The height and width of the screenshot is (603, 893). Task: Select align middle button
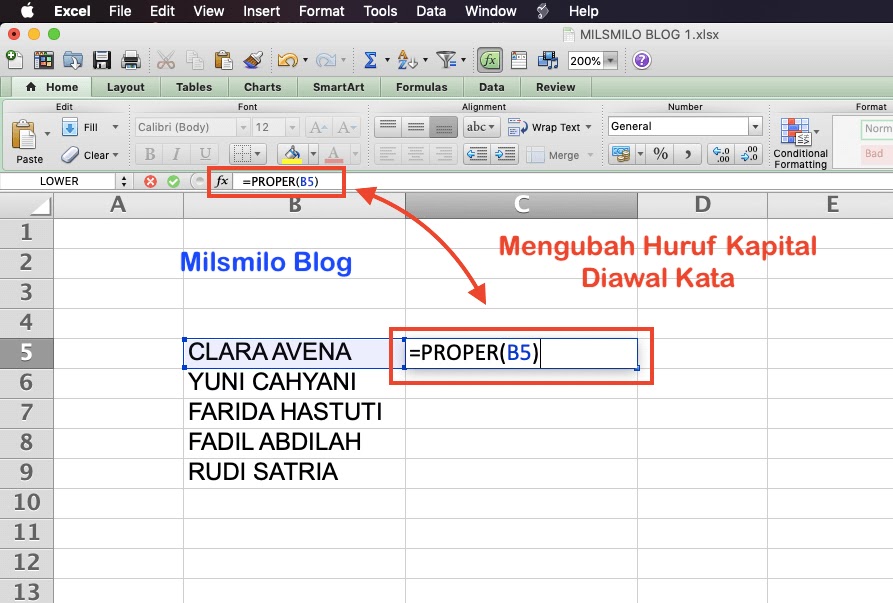pos(416,126)
